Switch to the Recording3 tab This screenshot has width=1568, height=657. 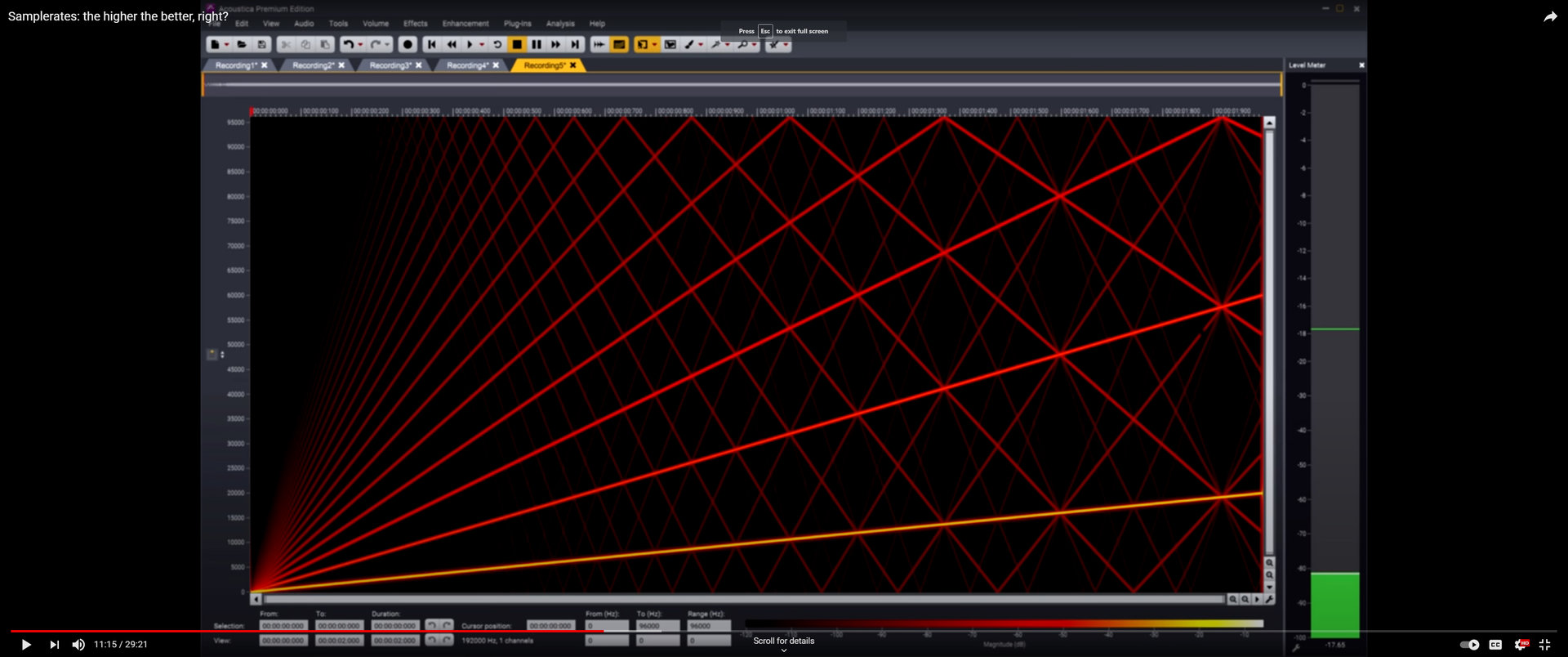pyautogui.click(x=390, y=65)
